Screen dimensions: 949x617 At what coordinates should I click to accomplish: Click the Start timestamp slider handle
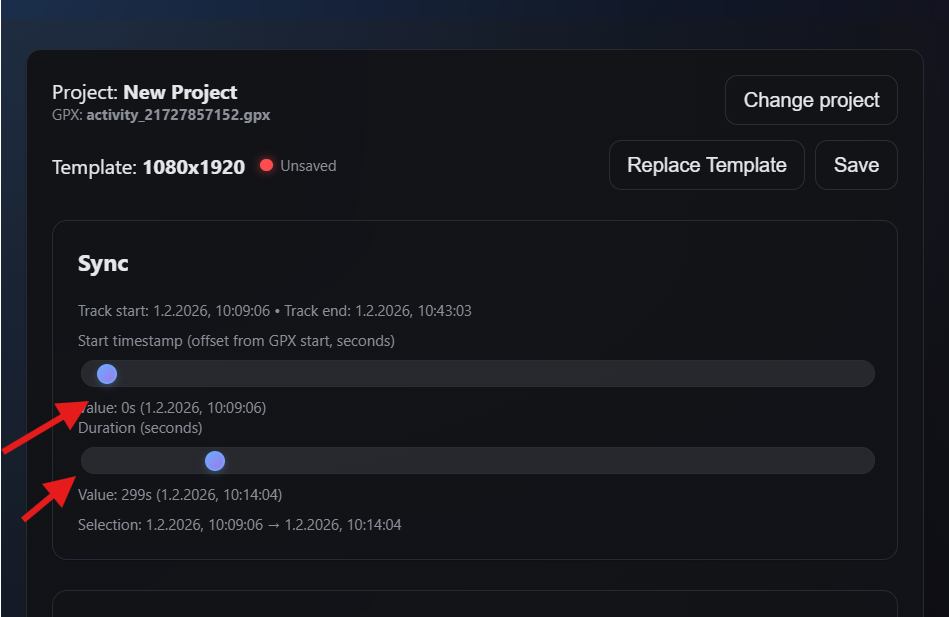pos(107,374)
